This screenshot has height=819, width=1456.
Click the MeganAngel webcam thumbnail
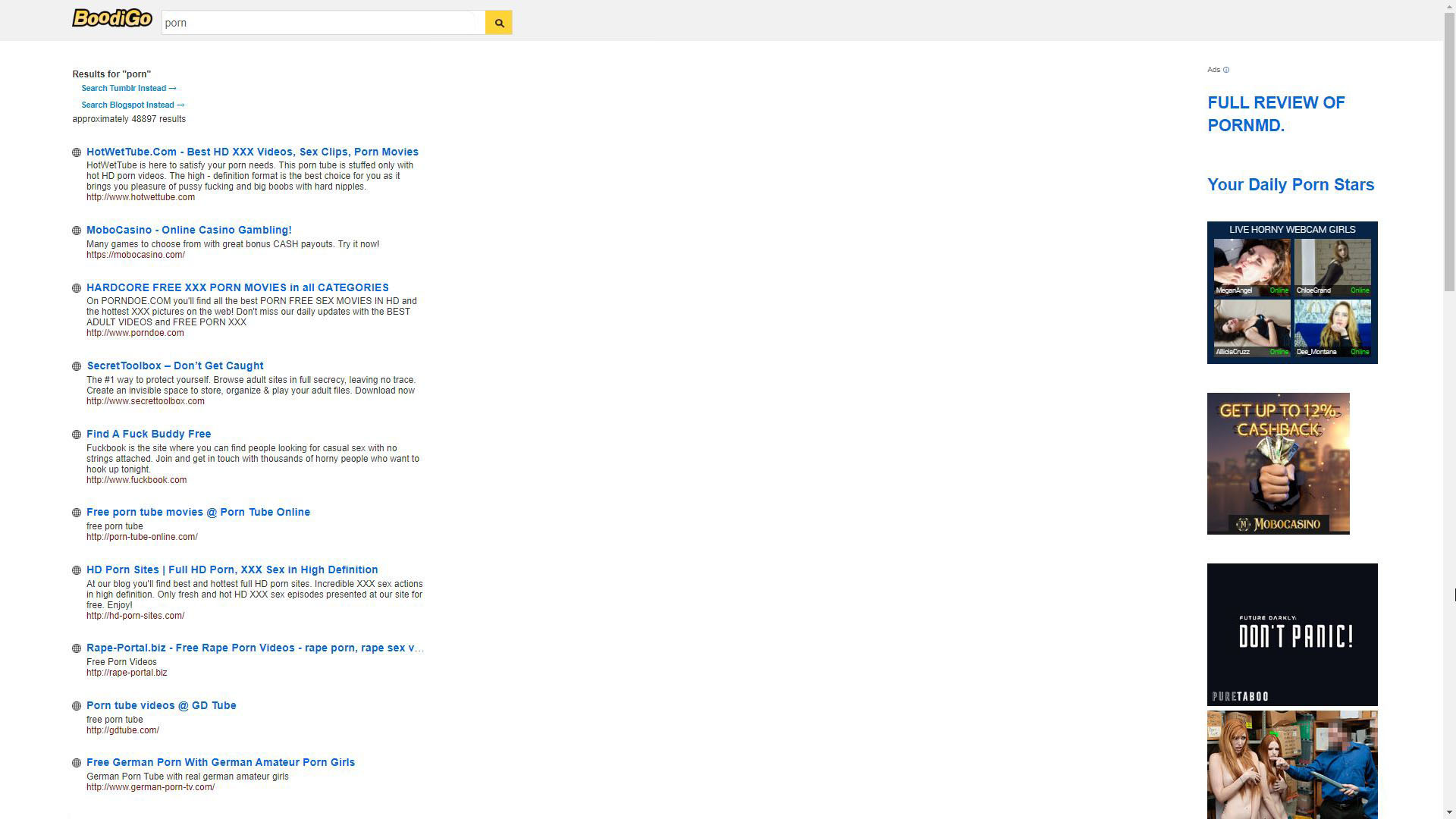pyautogui.click(x=1252, y=267)
